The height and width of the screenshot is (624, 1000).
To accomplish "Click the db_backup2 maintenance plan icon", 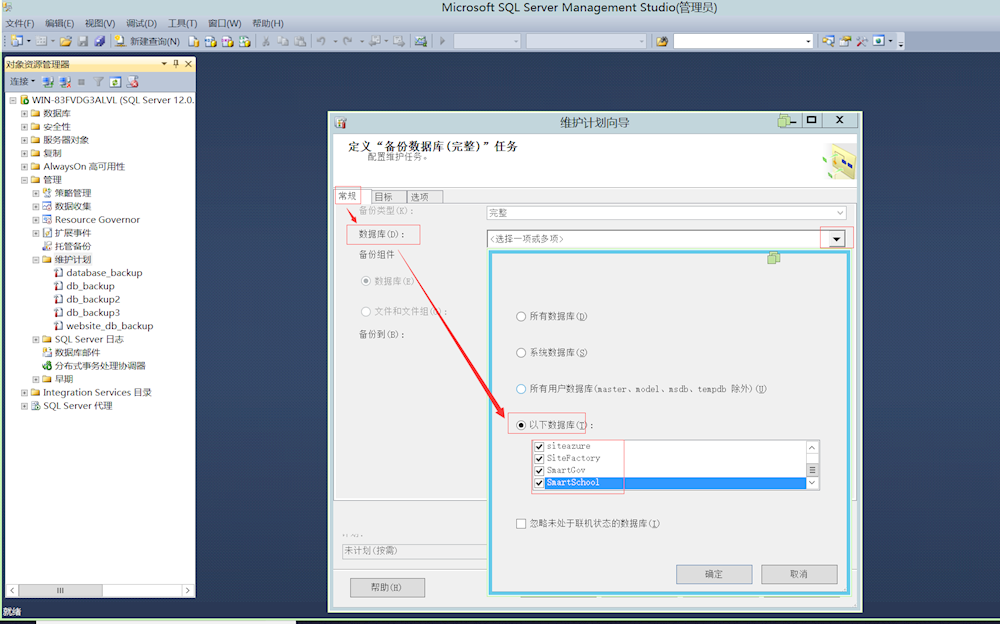I will [58, 299].
